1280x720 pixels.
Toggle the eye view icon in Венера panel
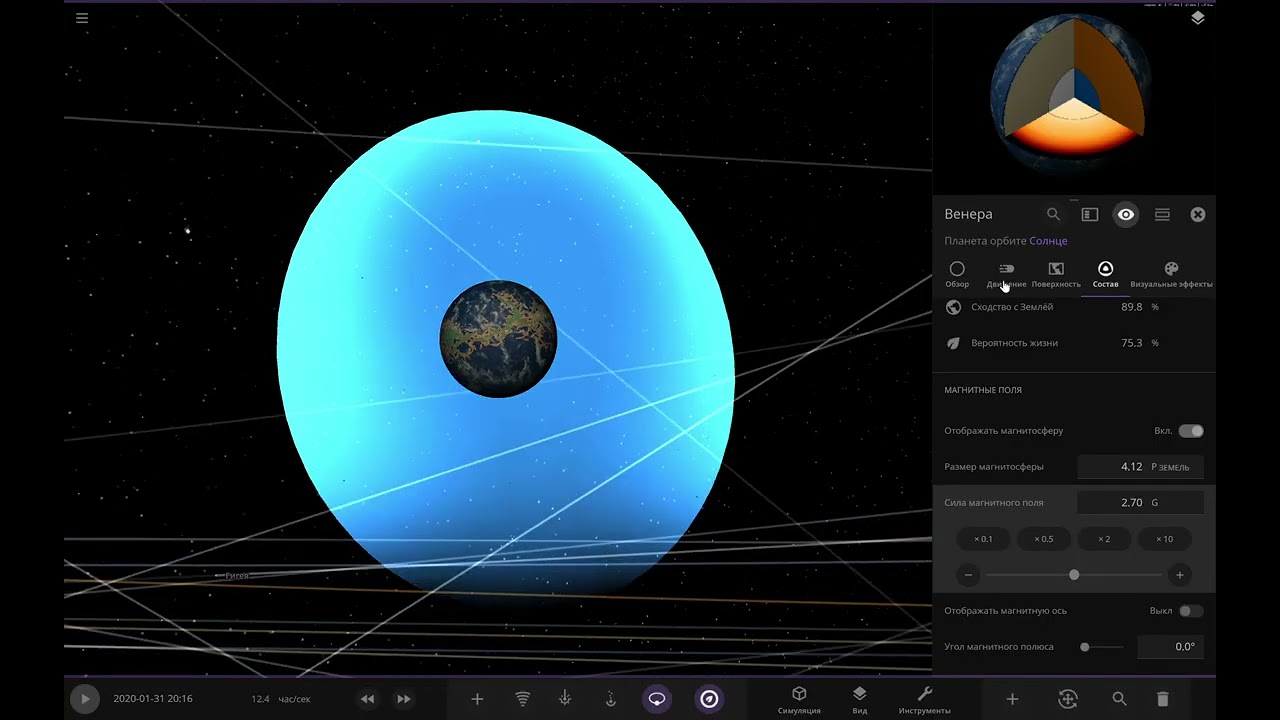click(x=1126, y=214)
